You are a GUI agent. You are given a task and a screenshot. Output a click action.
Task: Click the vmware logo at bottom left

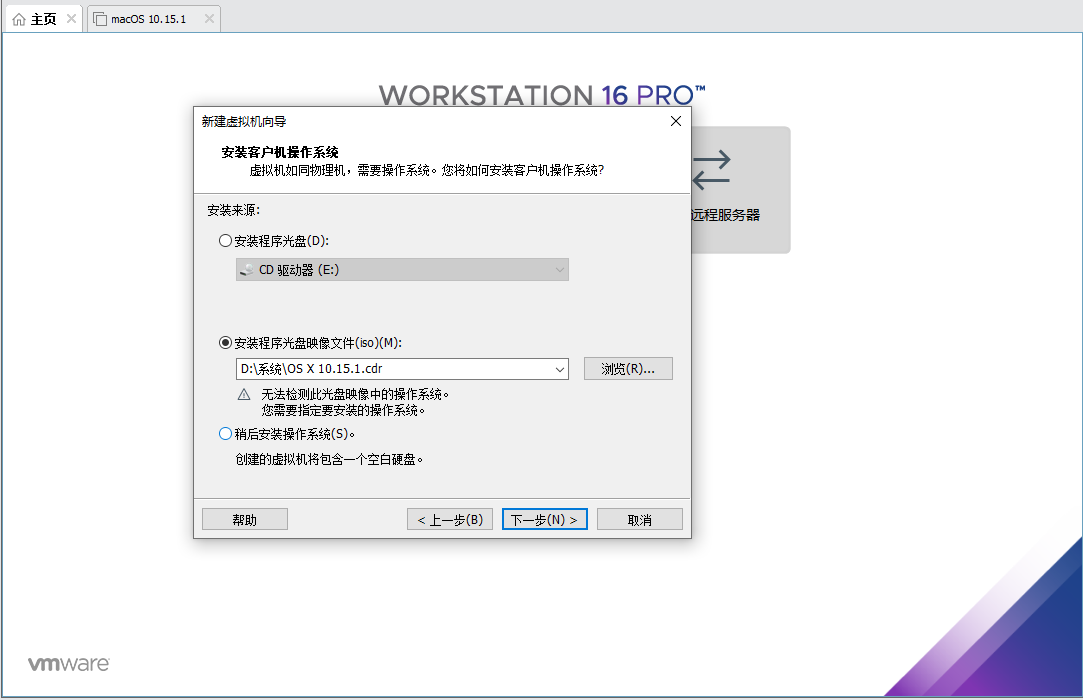68,664
